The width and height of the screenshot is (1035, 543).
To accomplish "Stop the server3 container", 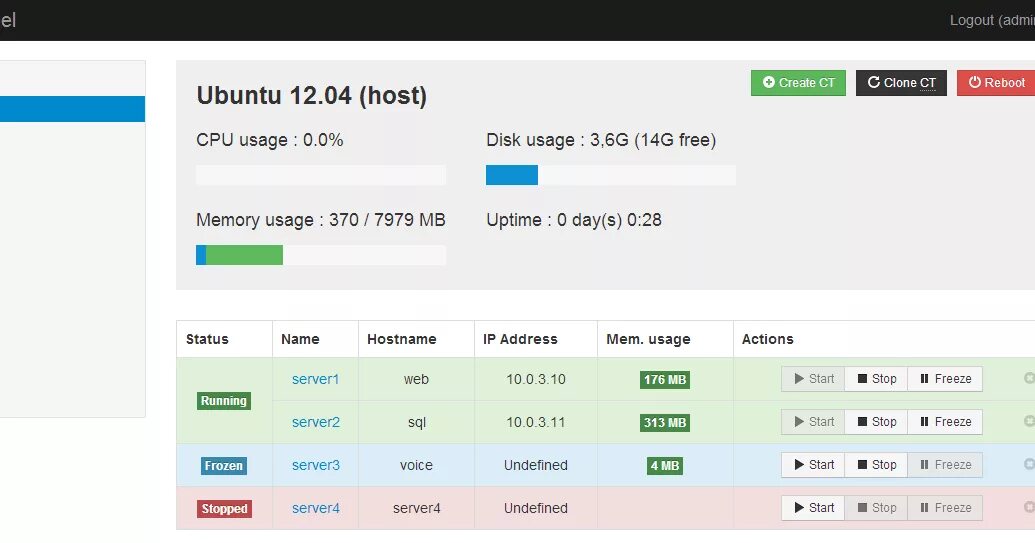I will [x=876, y=465].
